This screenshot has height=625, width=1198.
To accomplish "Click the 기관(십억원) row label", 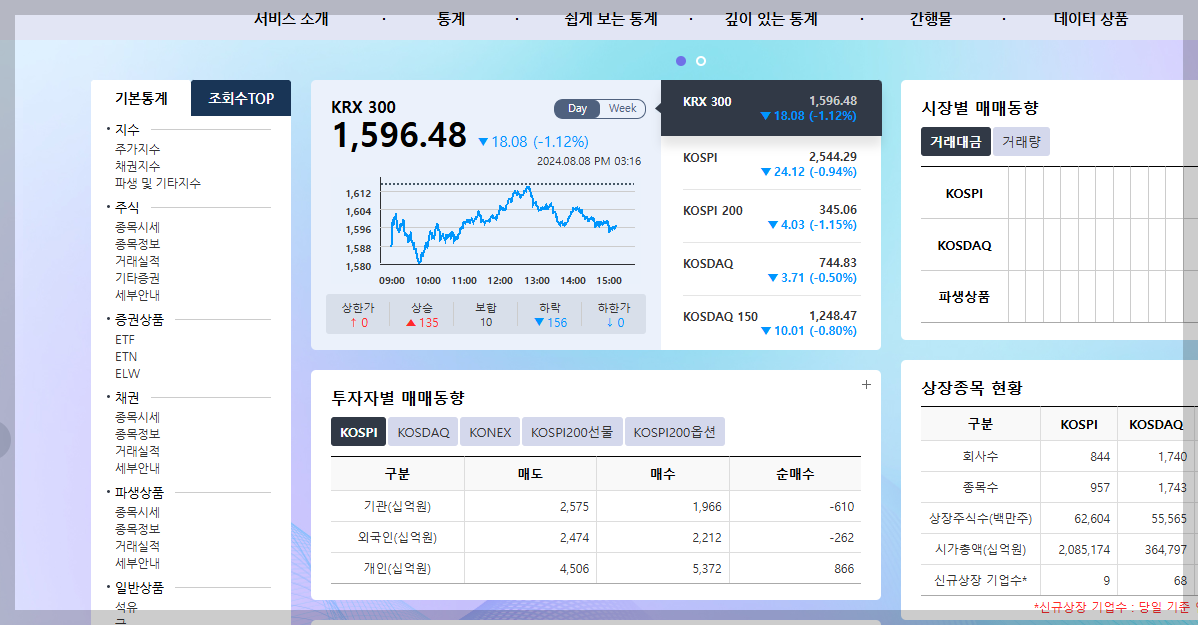I will click(397, 507).
